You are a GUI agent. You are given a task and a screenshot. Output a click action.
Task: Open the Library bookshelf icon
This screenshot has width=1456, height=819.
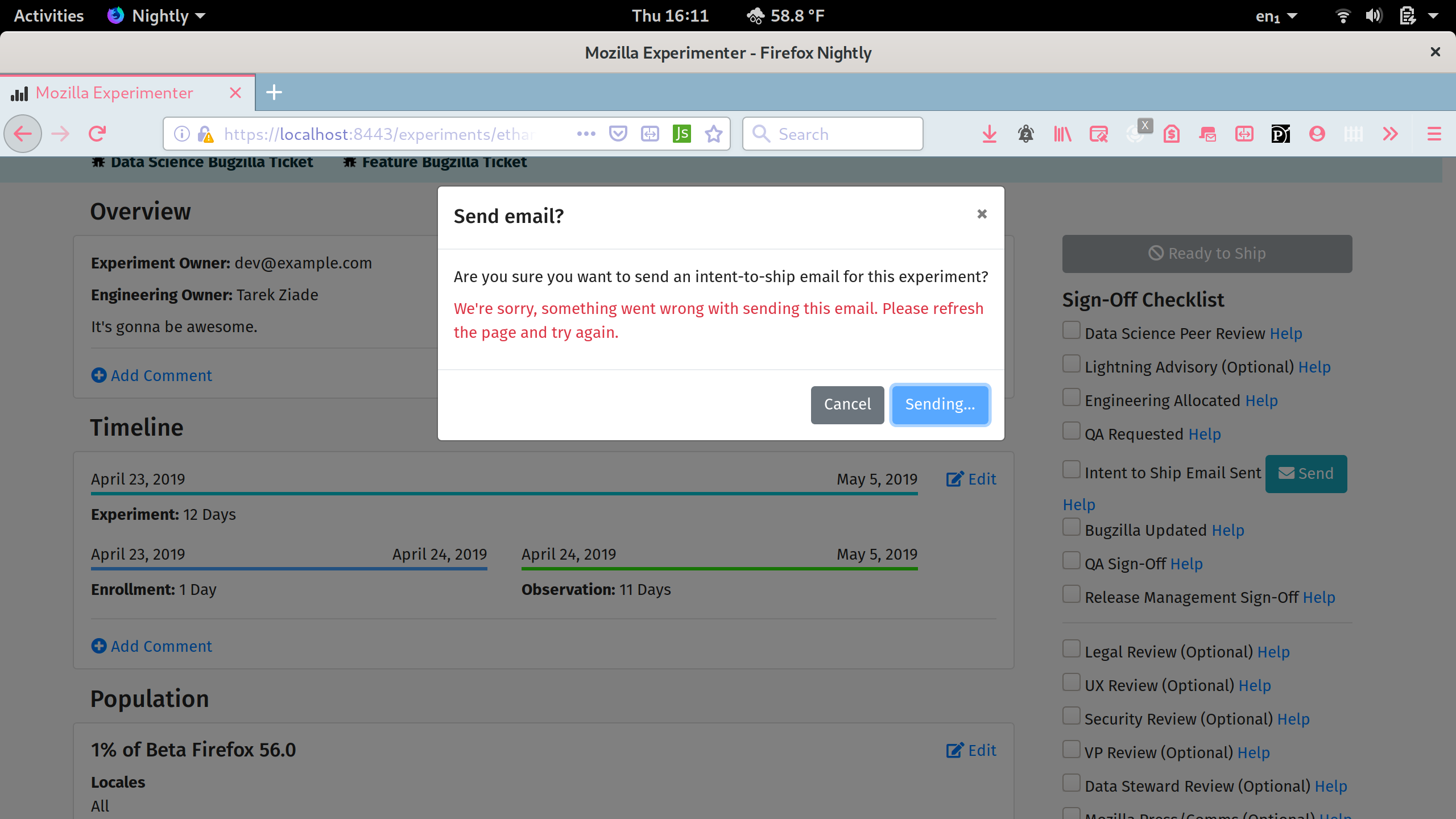coord(1062,134)
